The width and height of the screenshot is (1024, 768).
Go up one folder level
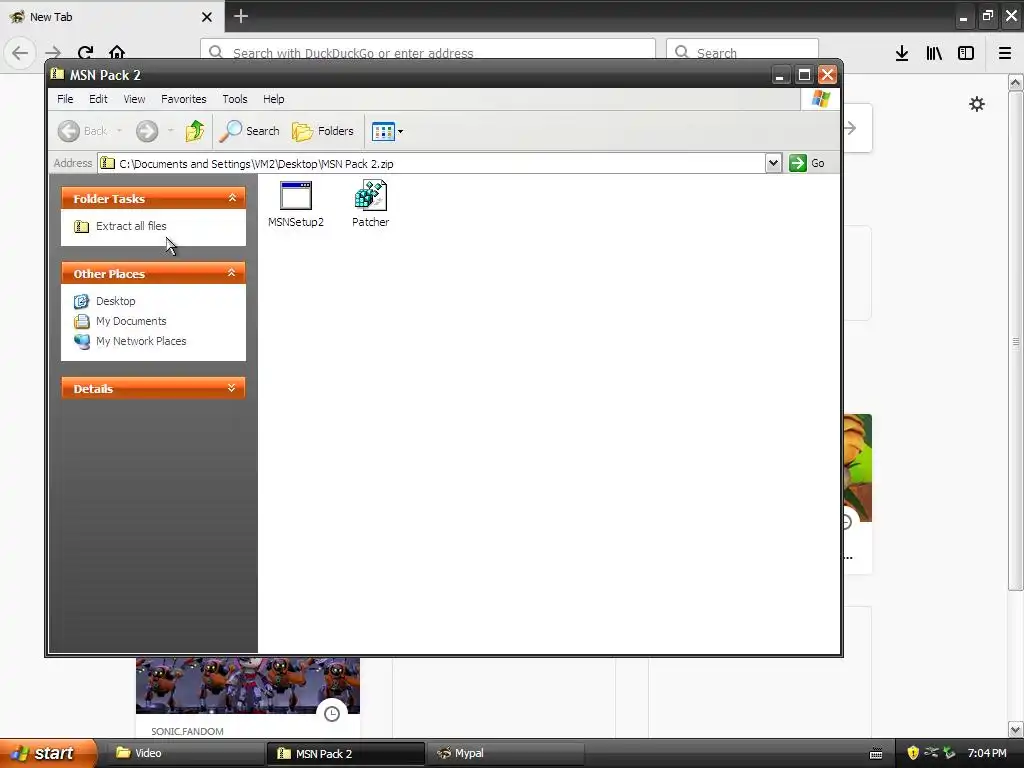click(195, 131)
